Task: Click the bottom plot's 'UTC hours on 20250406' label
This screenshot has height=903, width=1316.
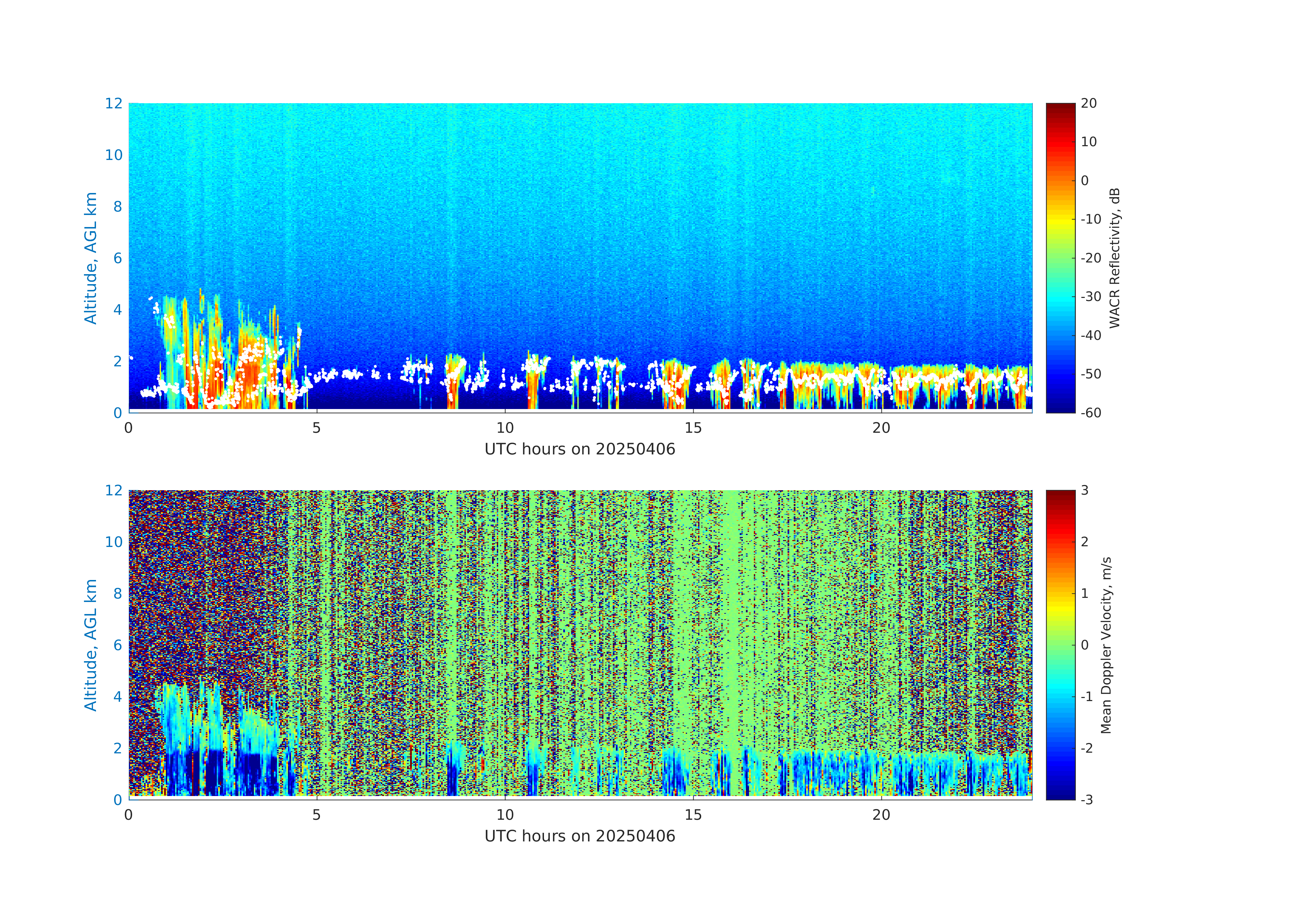Action: click(x=580, y=836)
